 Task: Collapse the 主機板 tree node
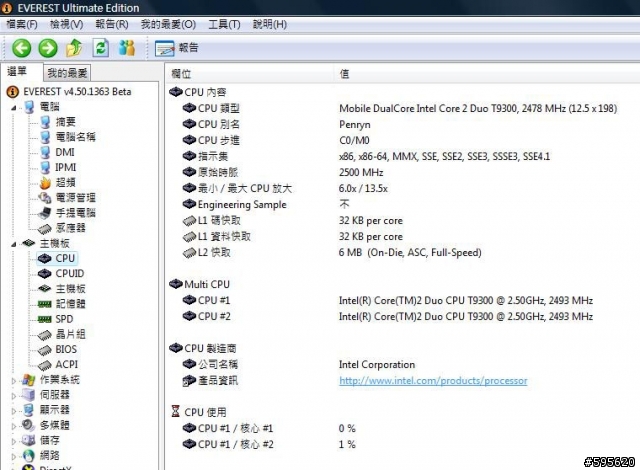14,243
